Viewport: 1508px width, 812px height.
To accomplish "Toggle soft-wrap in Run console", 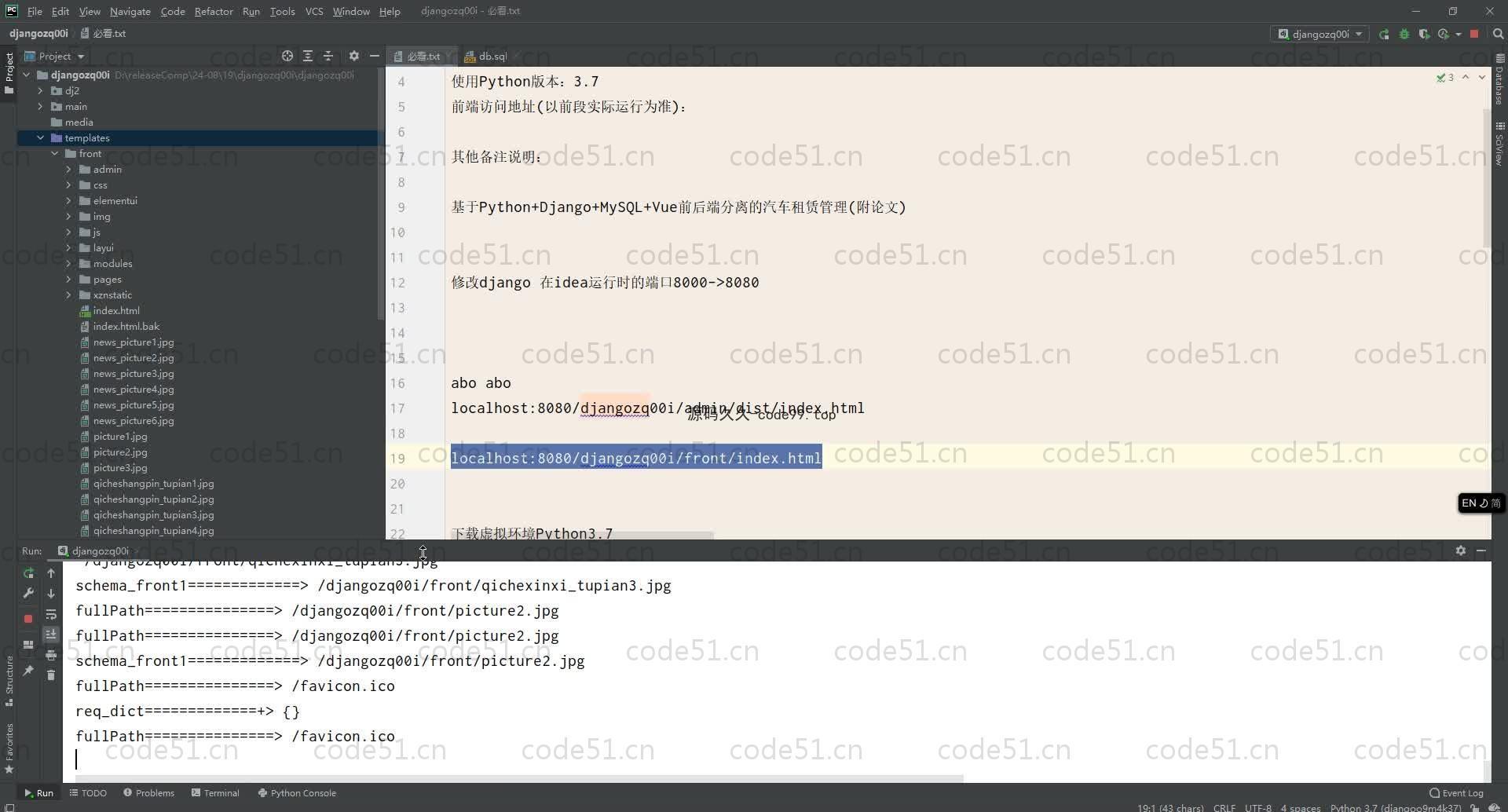I will click(x=51, y=614).
